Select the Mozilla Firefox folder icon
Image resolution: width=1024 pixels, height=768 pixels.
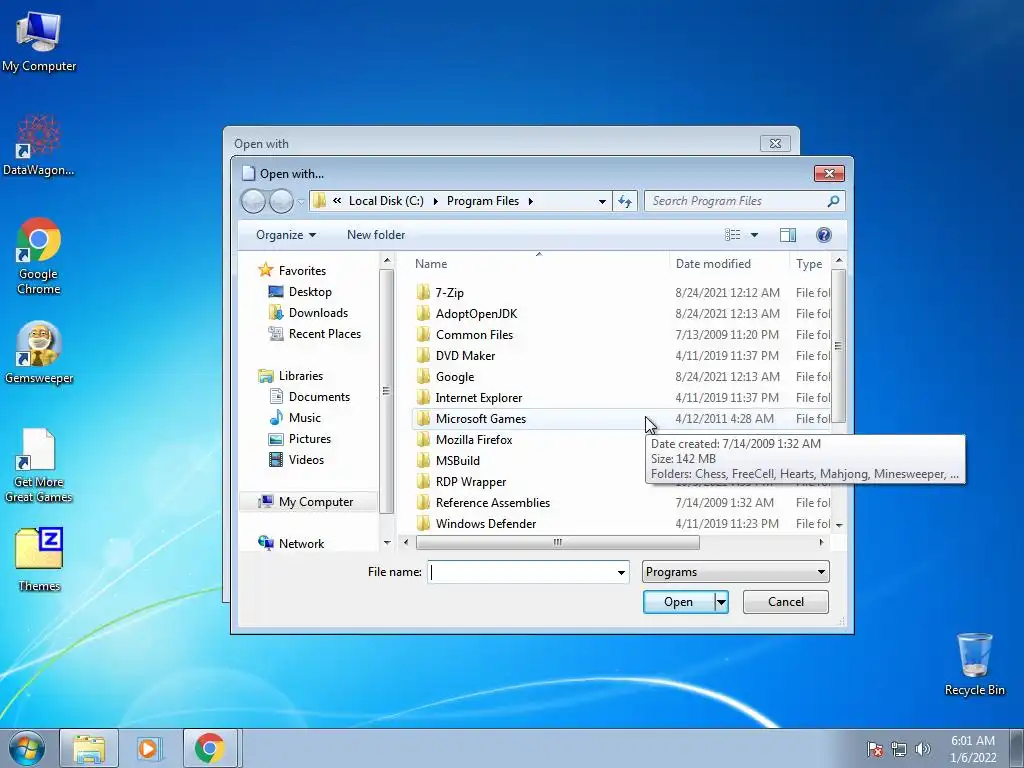(x=423, y=440)
